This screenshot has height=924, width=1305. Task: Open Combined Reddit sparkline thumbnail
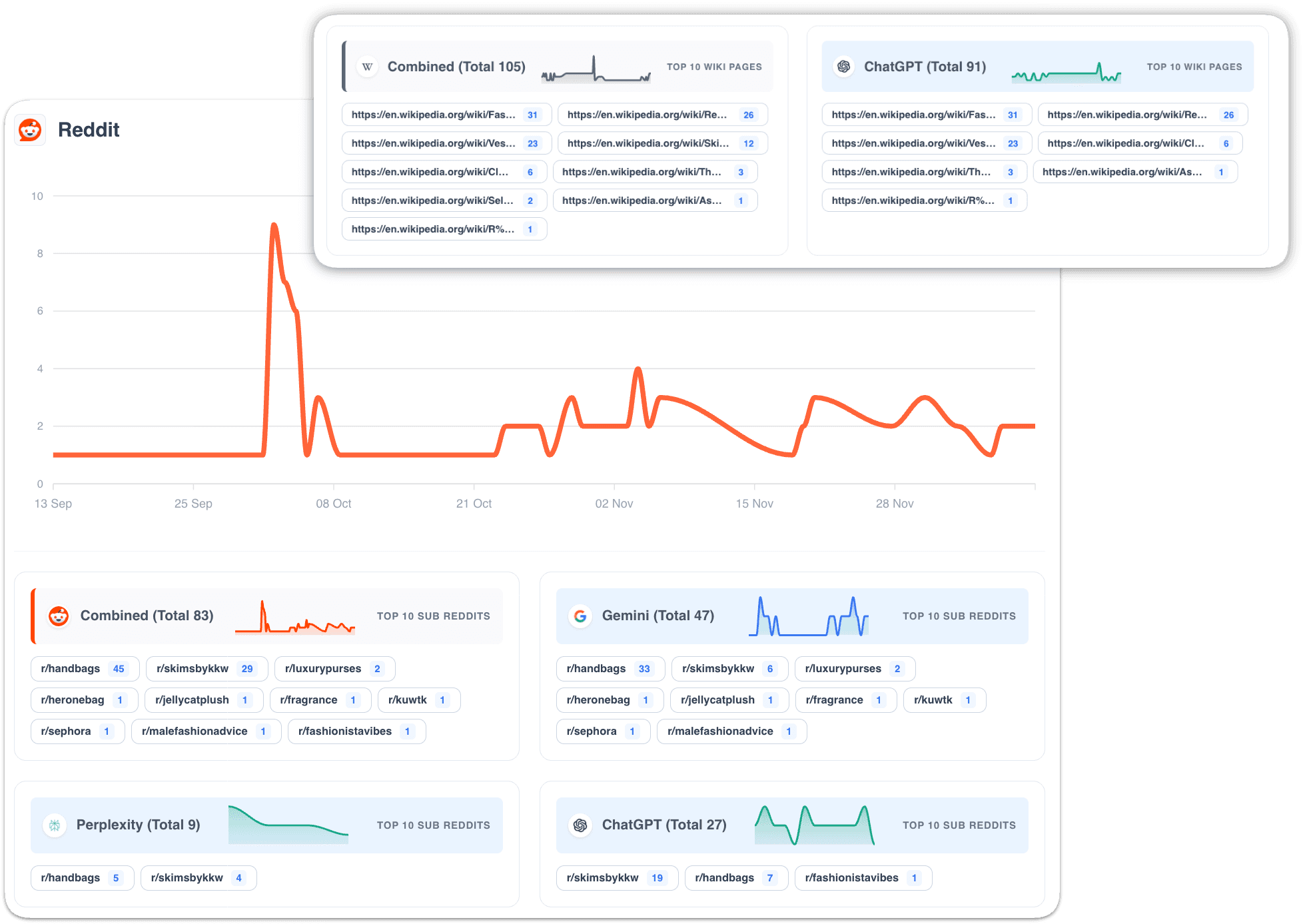[294, 617]
